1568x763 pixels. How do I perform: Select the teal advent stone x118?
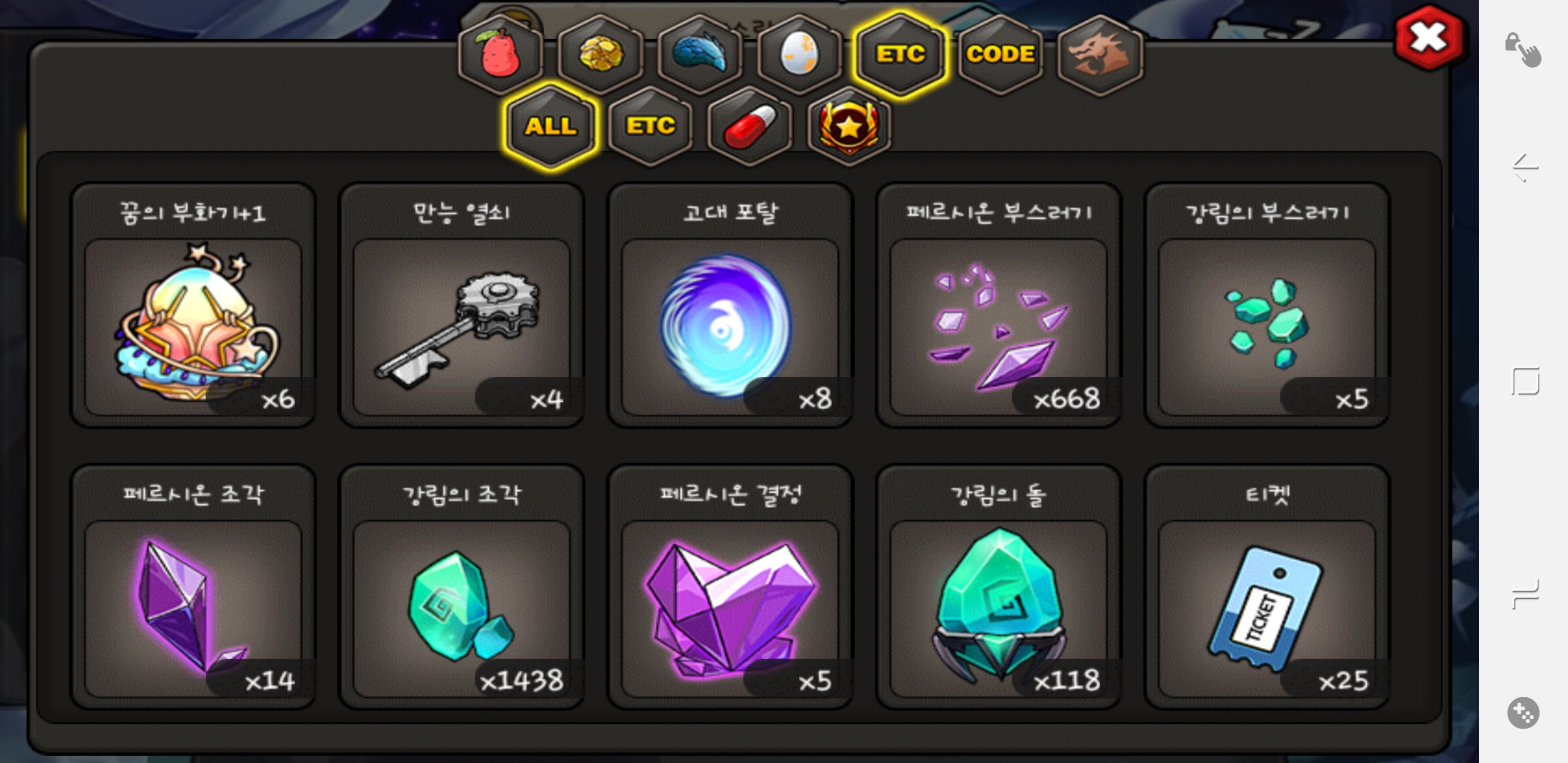(999, 587)
